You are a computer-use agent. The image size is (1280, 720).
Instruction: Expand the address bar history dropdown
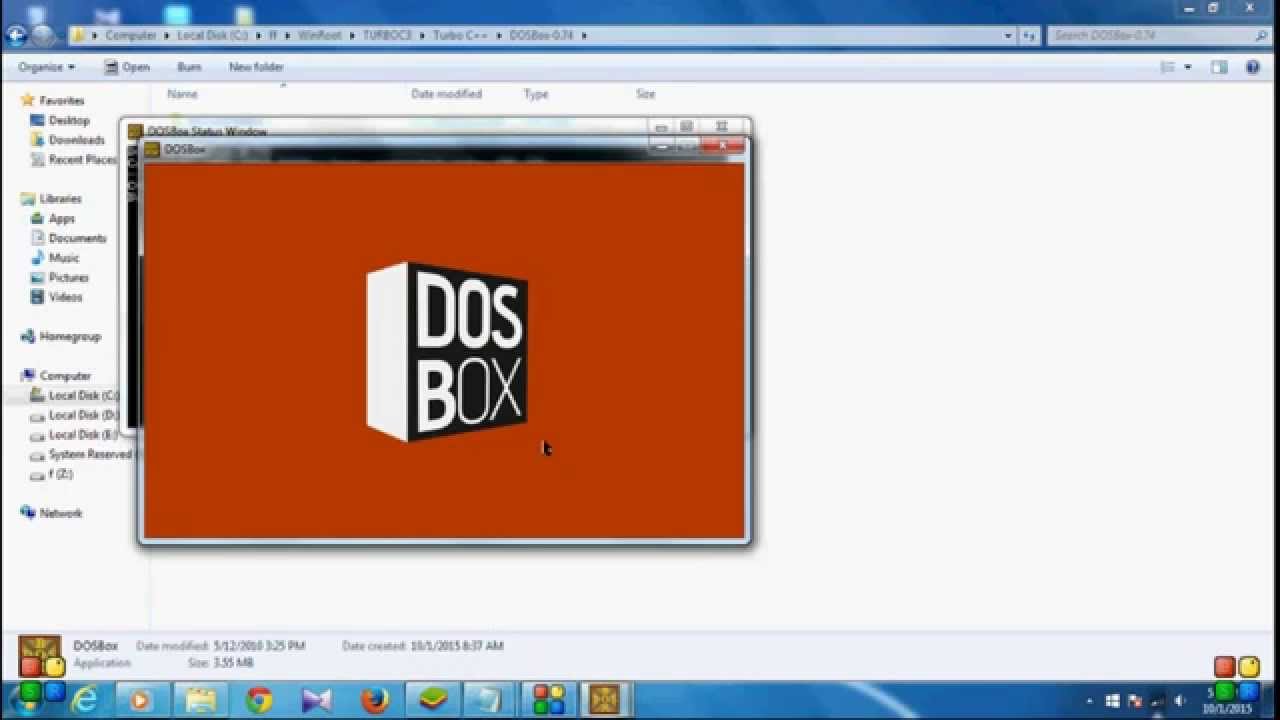point(1008,35)
